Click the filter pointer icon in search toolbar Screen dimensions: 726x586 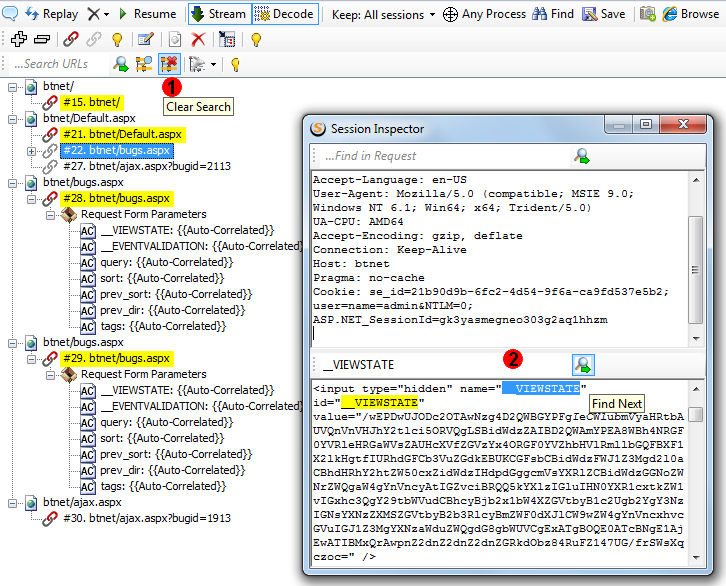pyautogui.click(x=197, y=64)
